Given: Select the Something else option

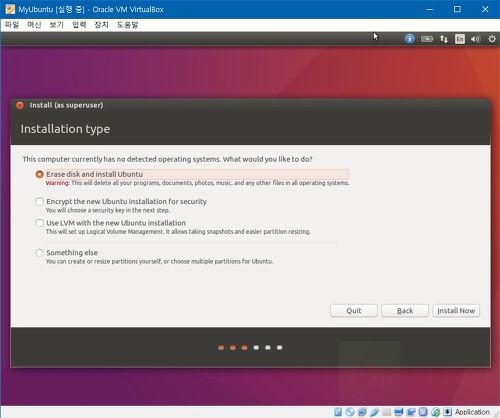Looking at the screenshot, I should point(39,253).
